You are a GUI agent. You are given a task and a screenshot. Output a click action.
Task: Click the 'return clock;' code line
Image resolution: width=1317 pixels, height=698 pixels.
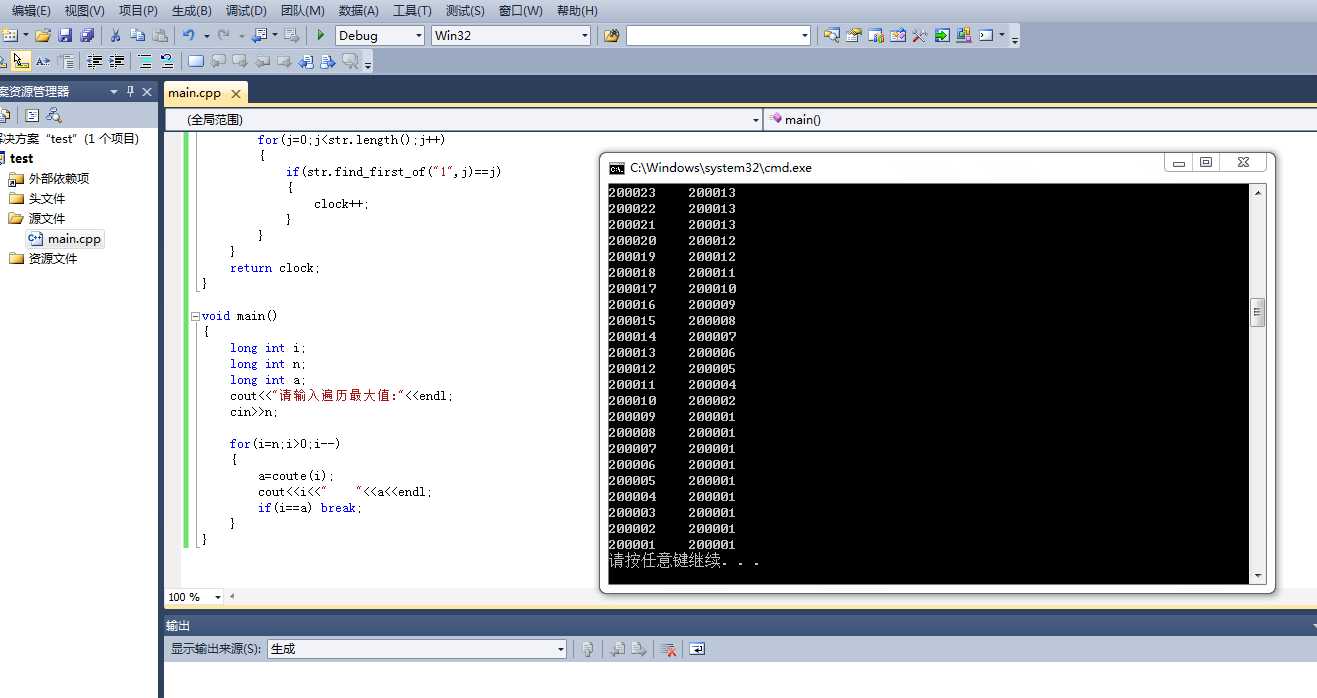274,268
